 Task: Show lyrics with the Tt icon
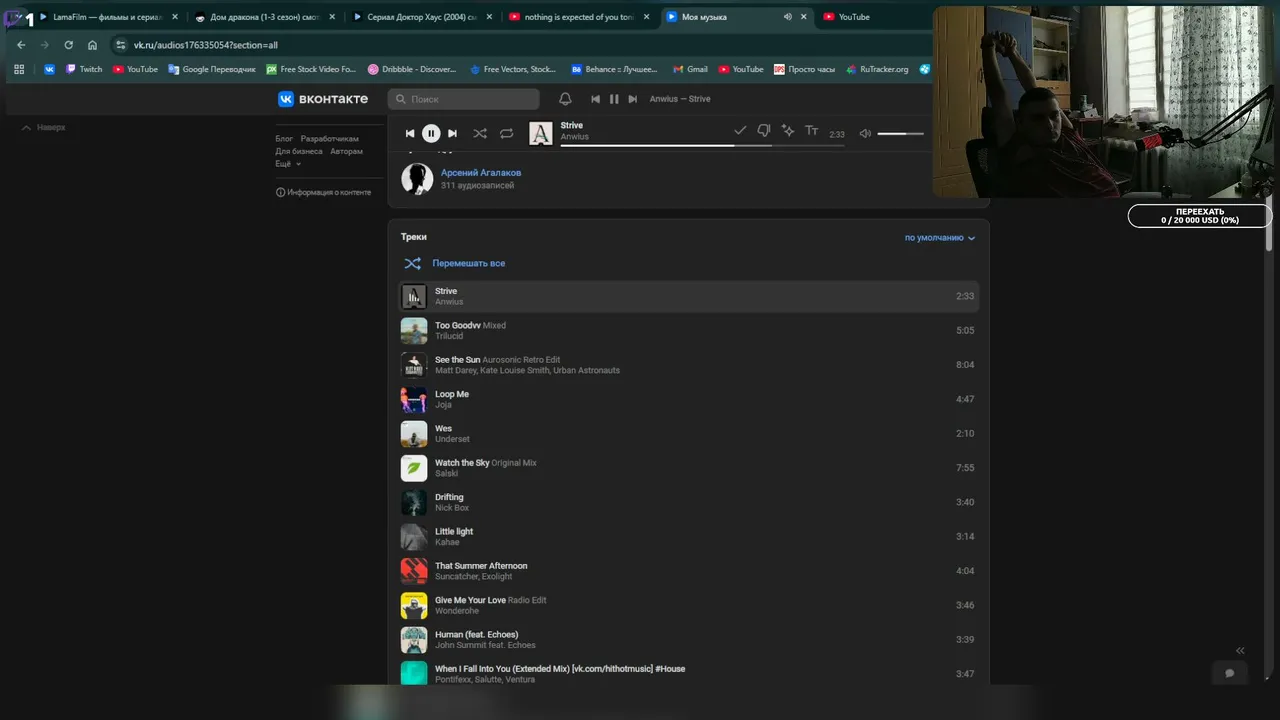(x=812, y=131)
